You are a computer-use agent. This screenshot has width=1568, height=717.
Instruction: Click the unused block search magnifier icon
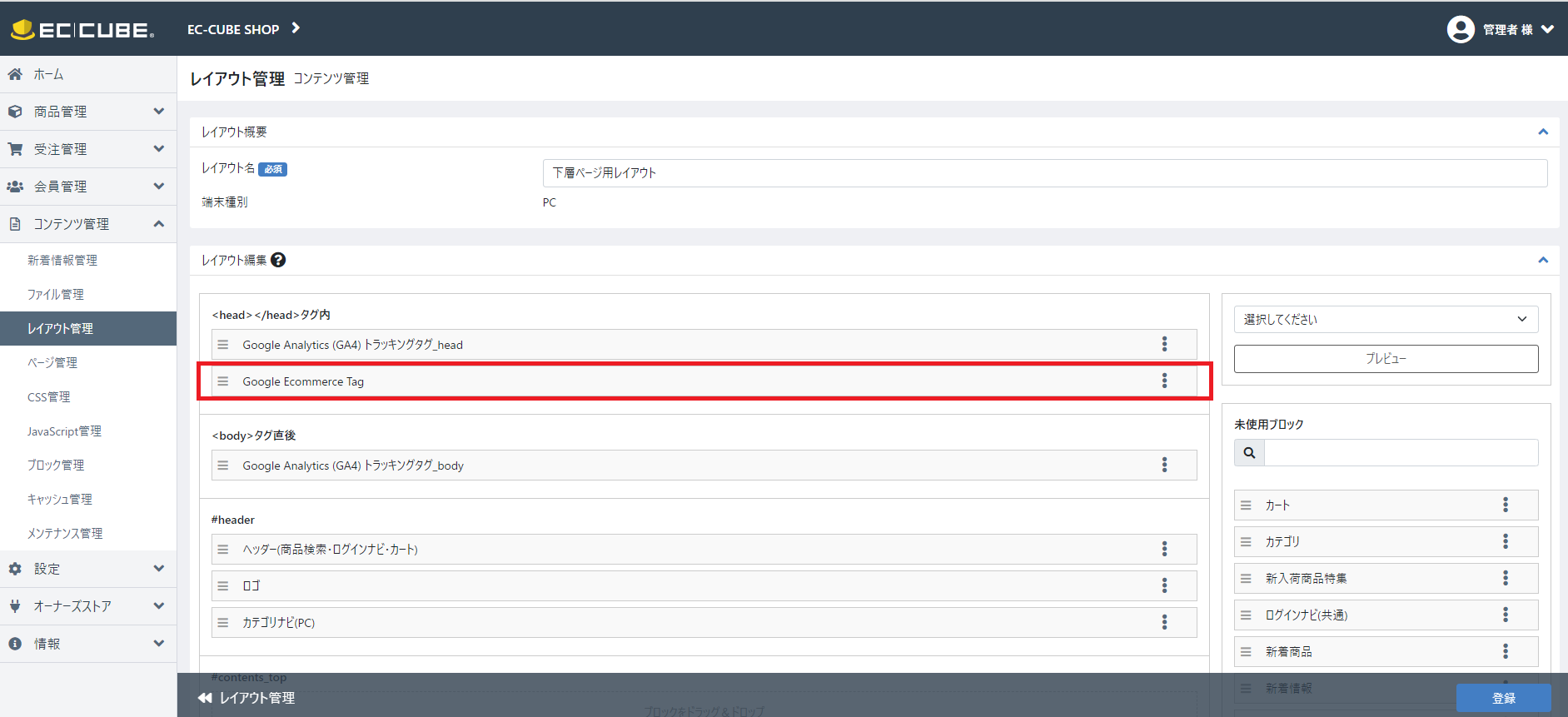(1249, 453)
